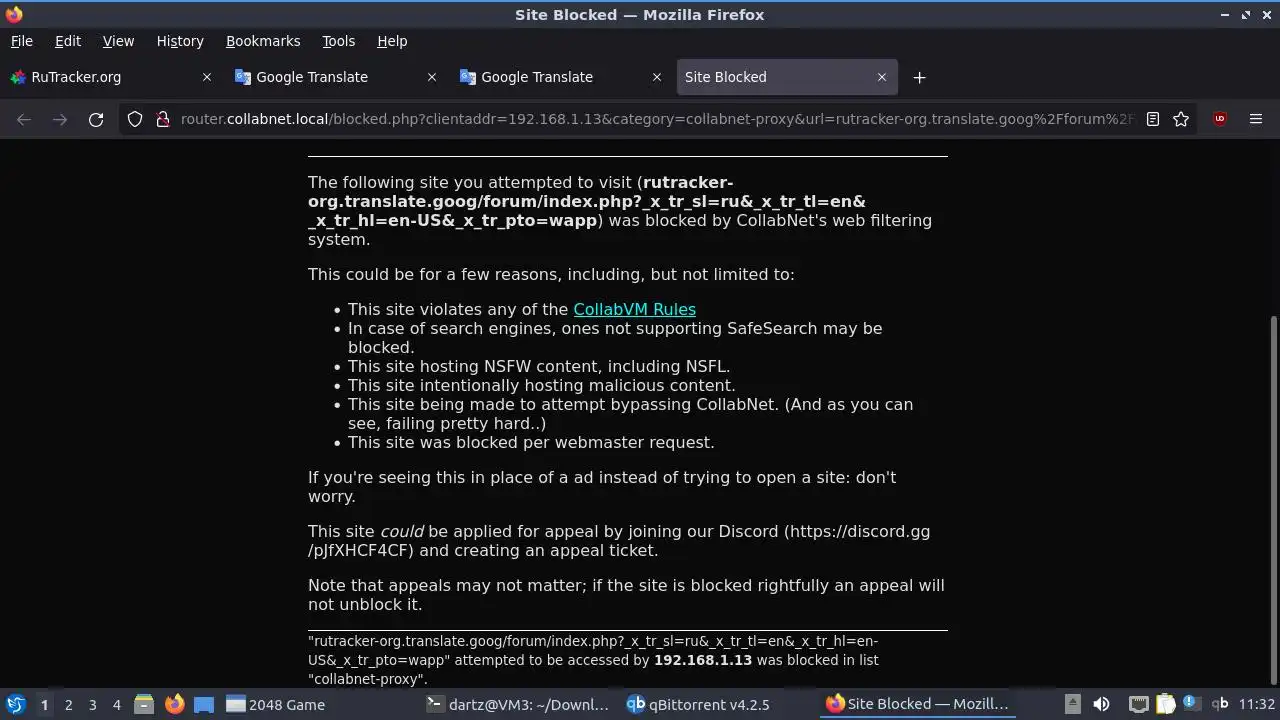
Task: Toggle Reader View icon in address bar
Action: (1153, 119)
